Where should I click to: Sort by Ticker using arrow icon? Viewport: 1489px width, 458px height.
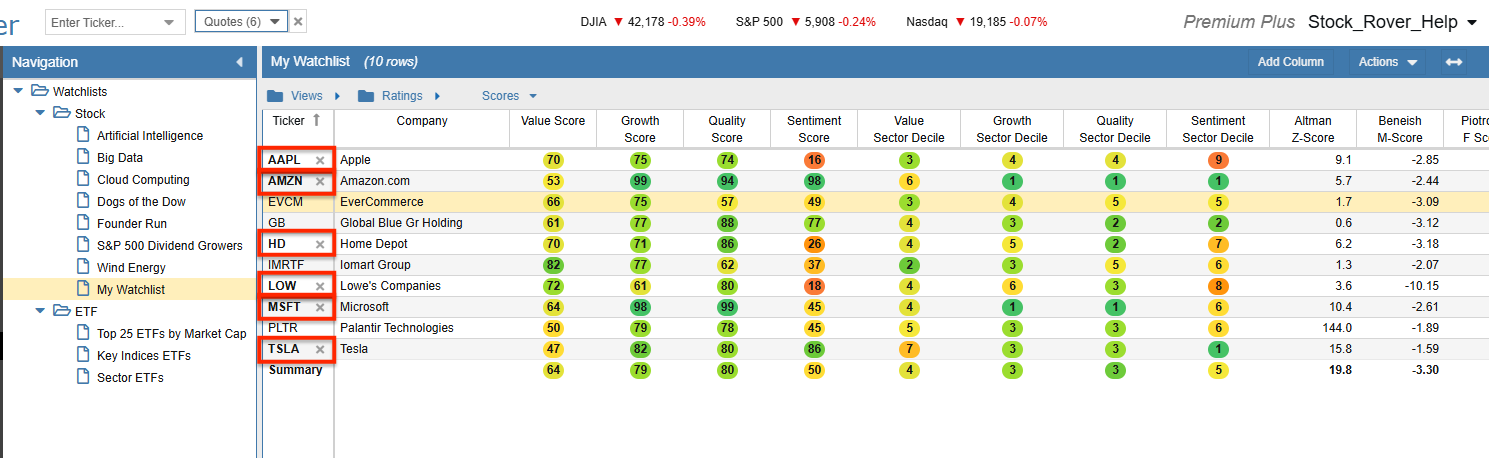click(x=317, y=121)
